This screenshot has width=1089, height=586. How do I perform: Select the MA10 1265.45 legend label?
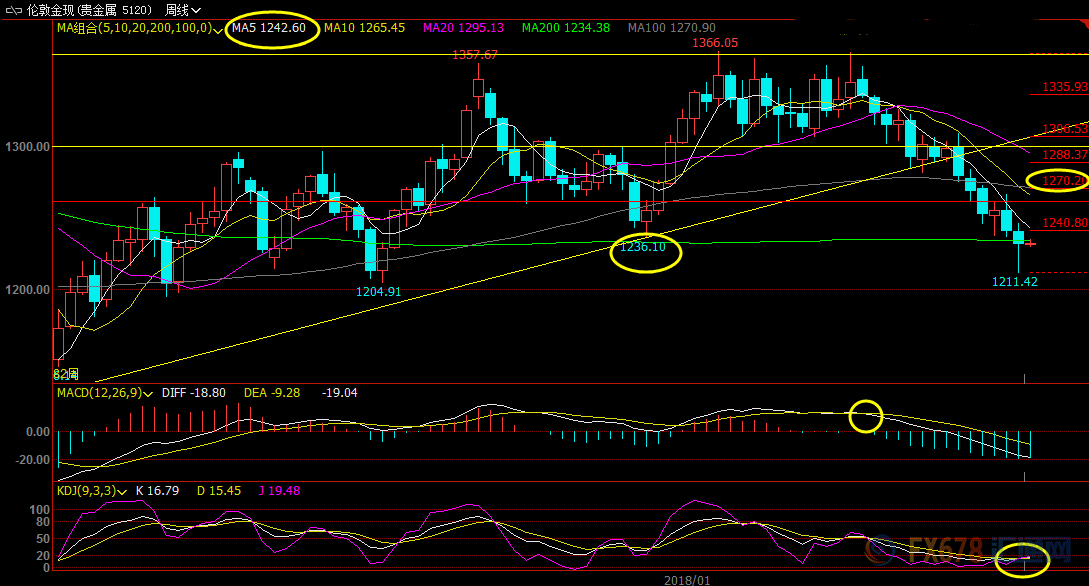coord(364,28)
